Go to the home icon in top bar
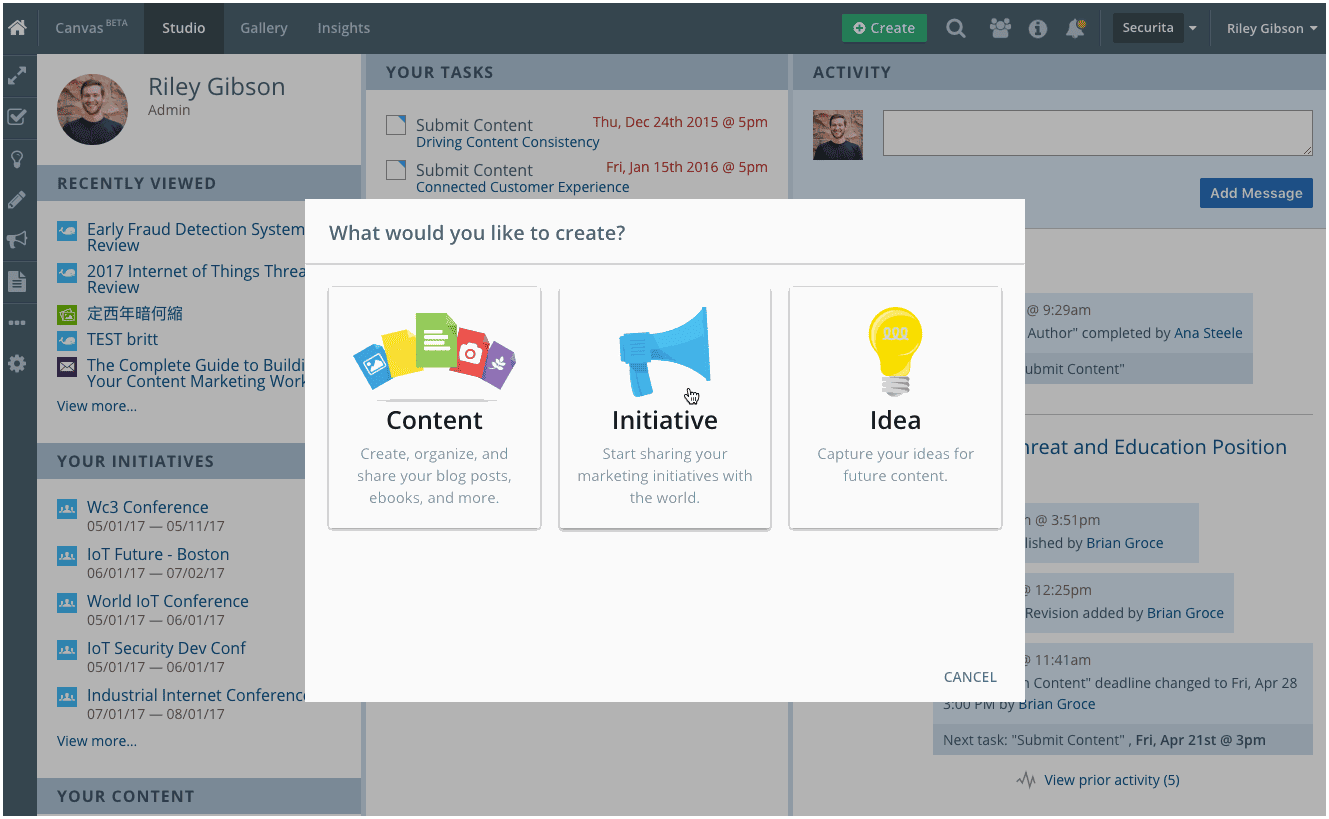The height and width of the screenshot is (819, 1329). (17, 28)
